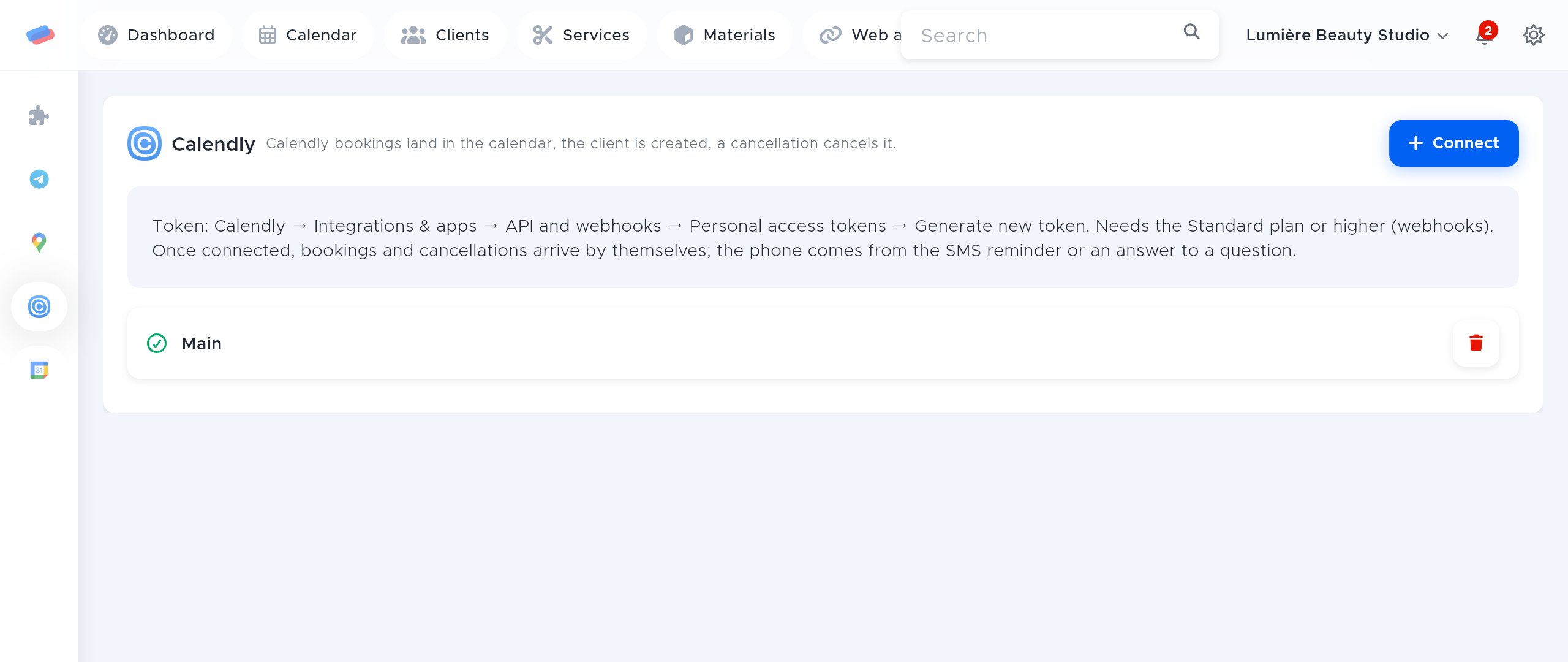Switch to the Clients tab

click(445, 35)
